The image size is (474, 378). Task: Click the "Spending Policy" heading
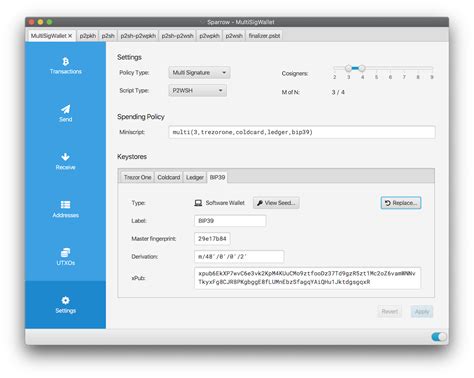141,117
